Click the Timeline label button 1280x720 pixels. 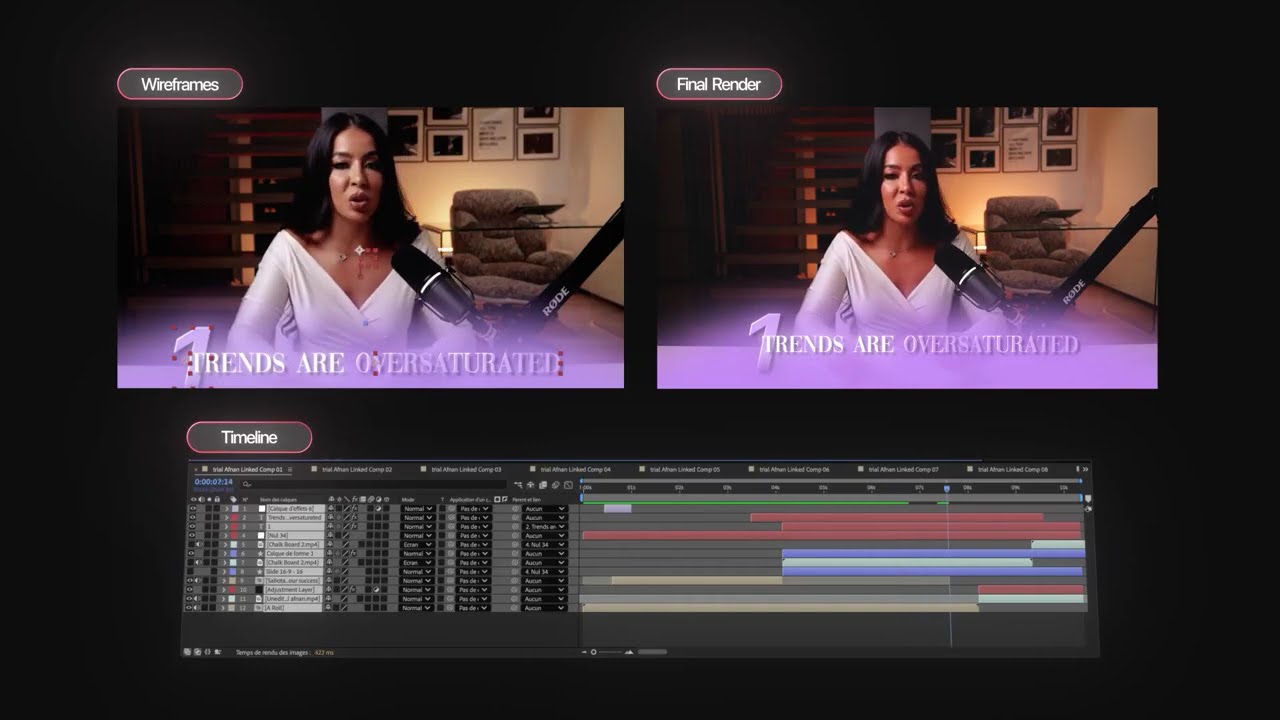tap(249, 437)
